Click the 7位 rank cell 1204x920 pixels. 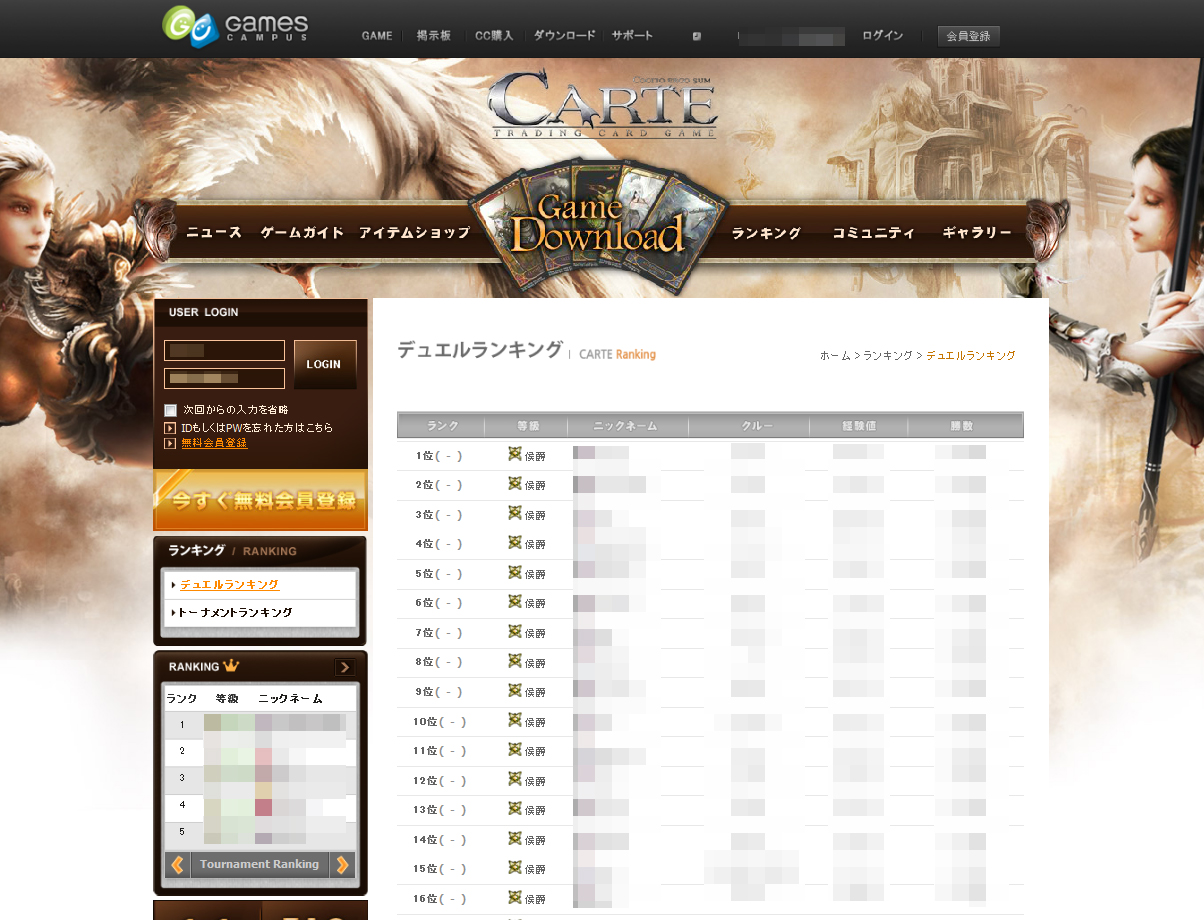point(439,633)
